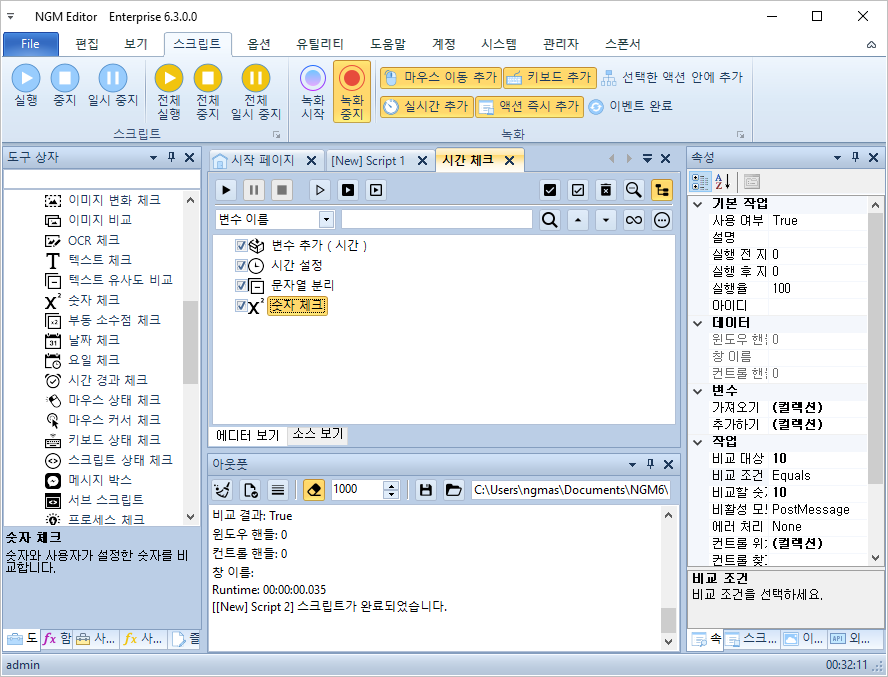Viewport: 888px width, 677px height.
Task: Open the [New] Script 1 tab
Action: [x=368, y=161]
